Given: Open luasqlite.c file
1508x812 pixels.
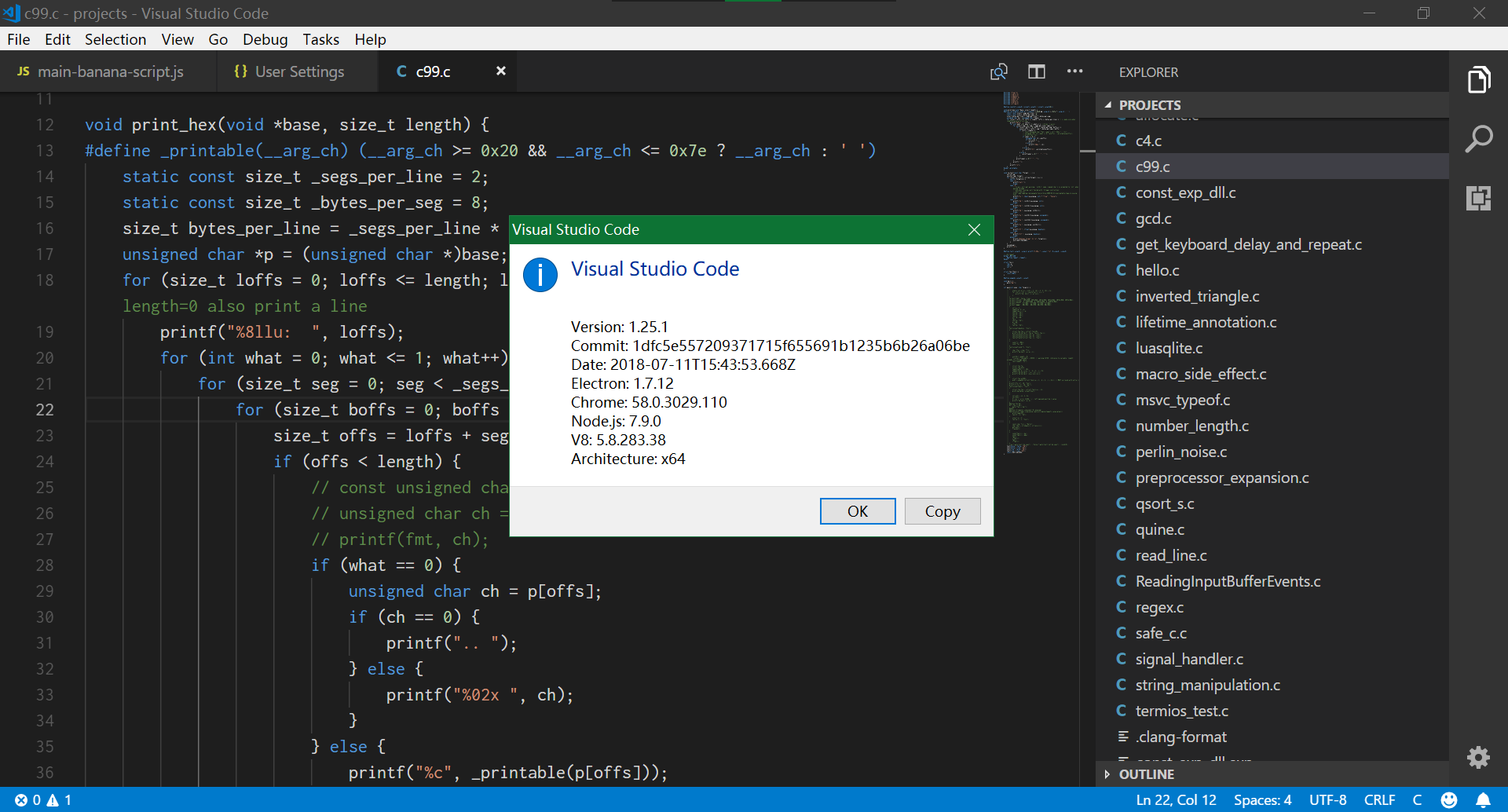Looking at the screenshot, I should tap(1272, 348).
